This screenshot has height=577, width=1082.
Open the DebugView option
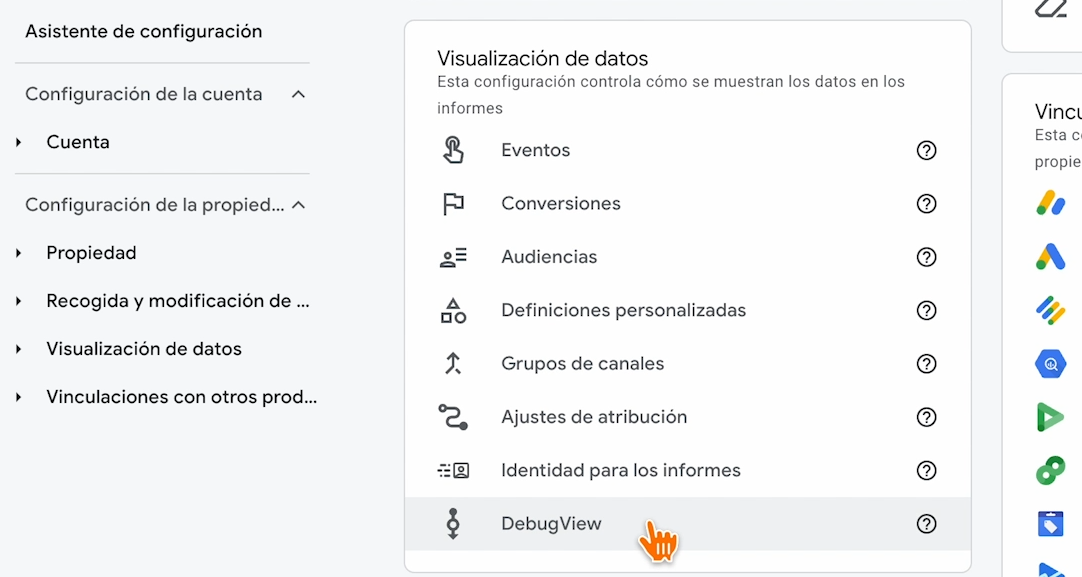(551, 524)
